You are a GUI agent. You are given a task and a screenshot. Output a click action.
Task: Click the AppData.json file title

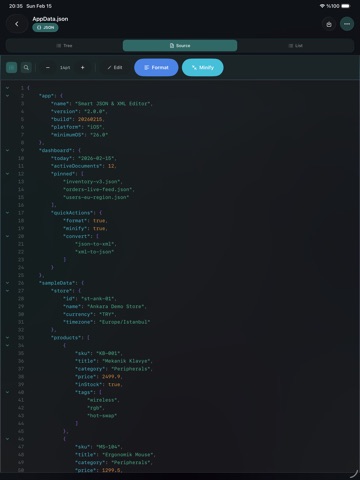click(x=50, y=19)
